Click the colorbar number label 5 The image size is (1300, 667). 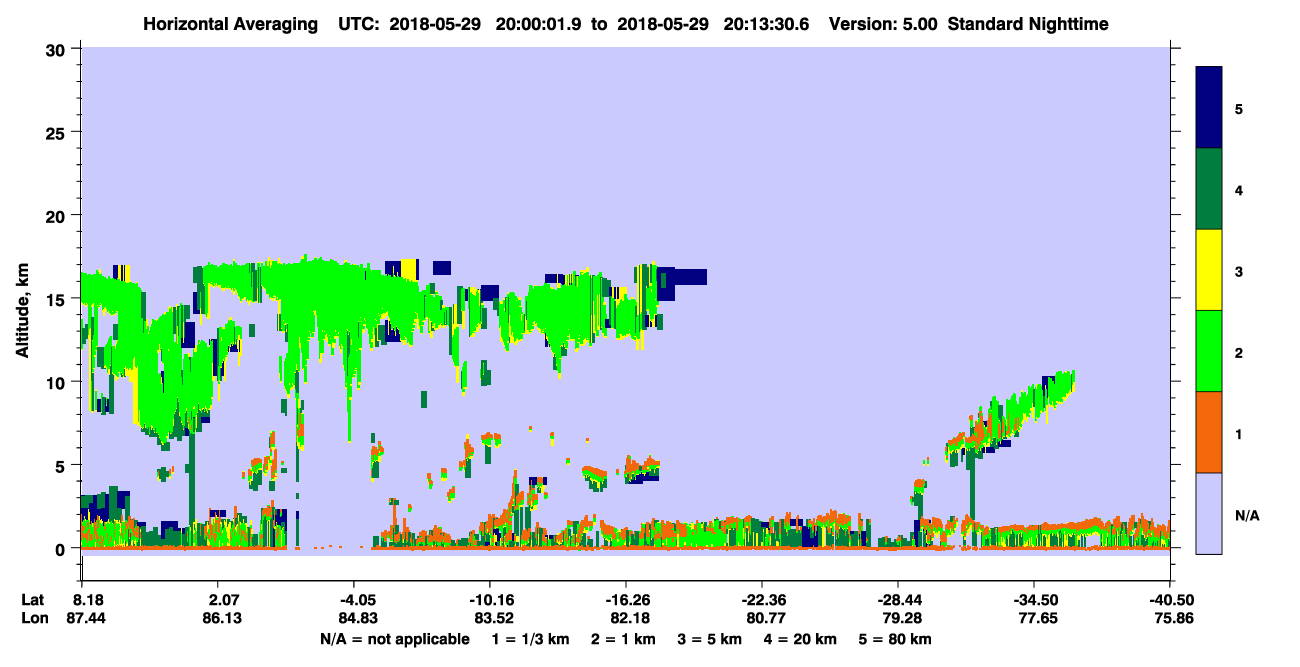[1239, 108]
